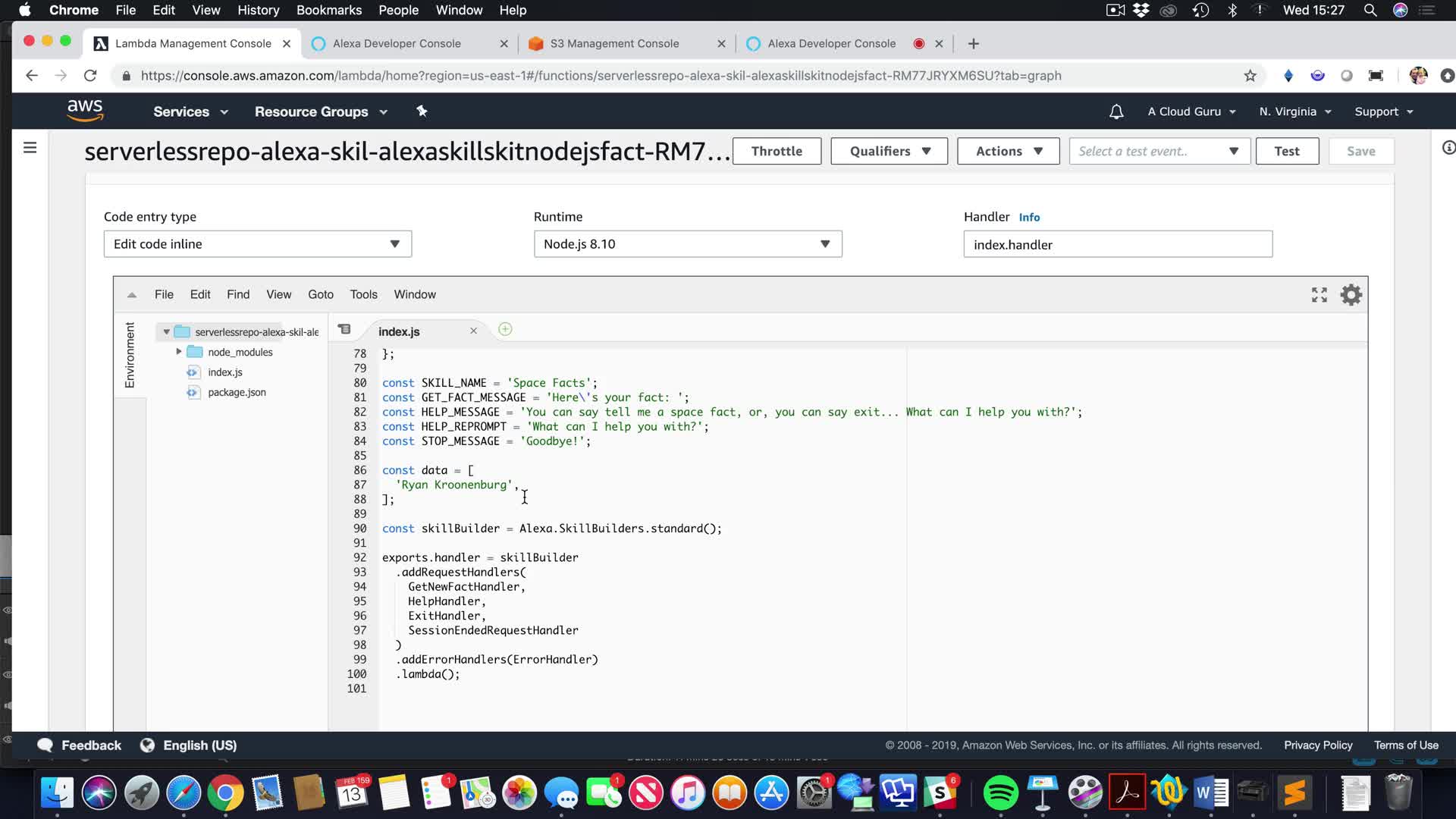Click the pin shortcut icon in AWS navbar
Screen dimensions: 1456x819
422,111
